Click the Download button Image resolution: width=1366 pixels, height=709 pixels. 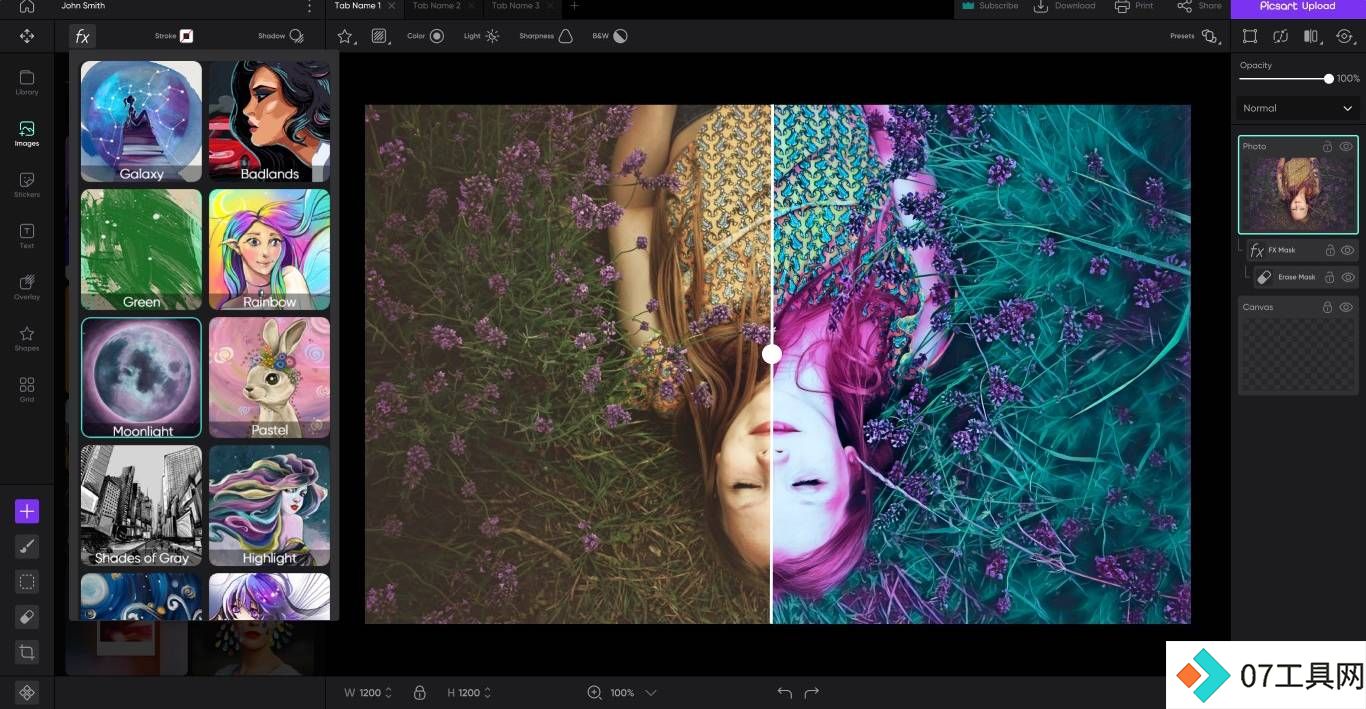[1064, 6]
